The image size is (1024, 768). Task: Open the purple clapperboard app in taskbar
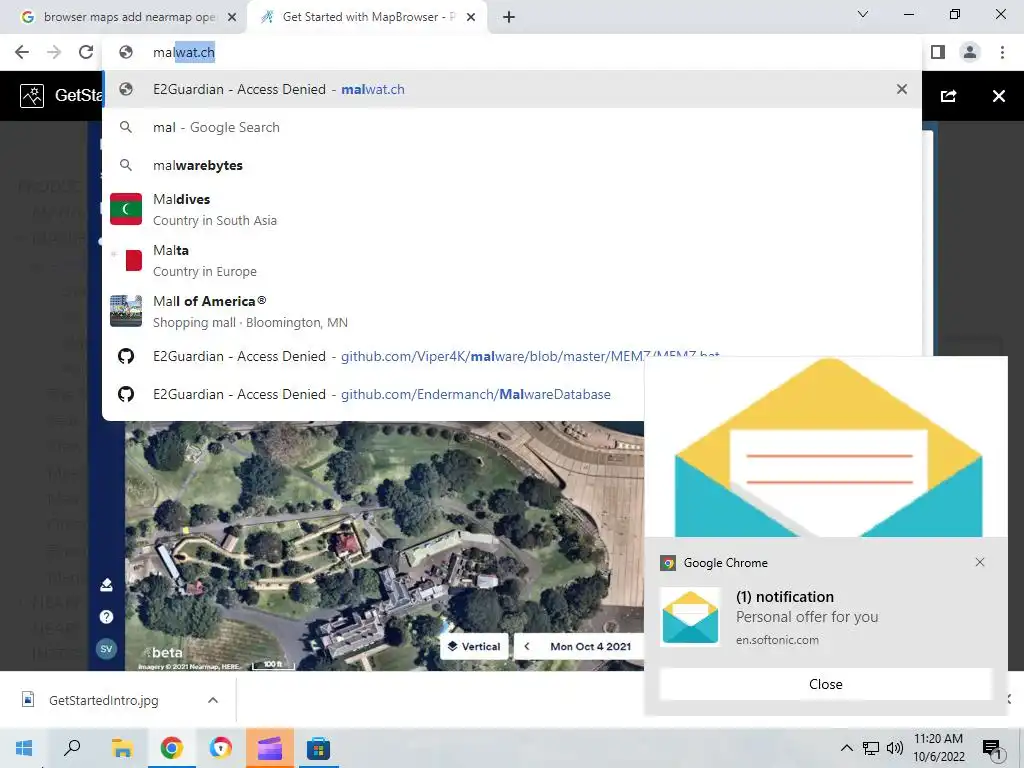(x=270, y=748)
